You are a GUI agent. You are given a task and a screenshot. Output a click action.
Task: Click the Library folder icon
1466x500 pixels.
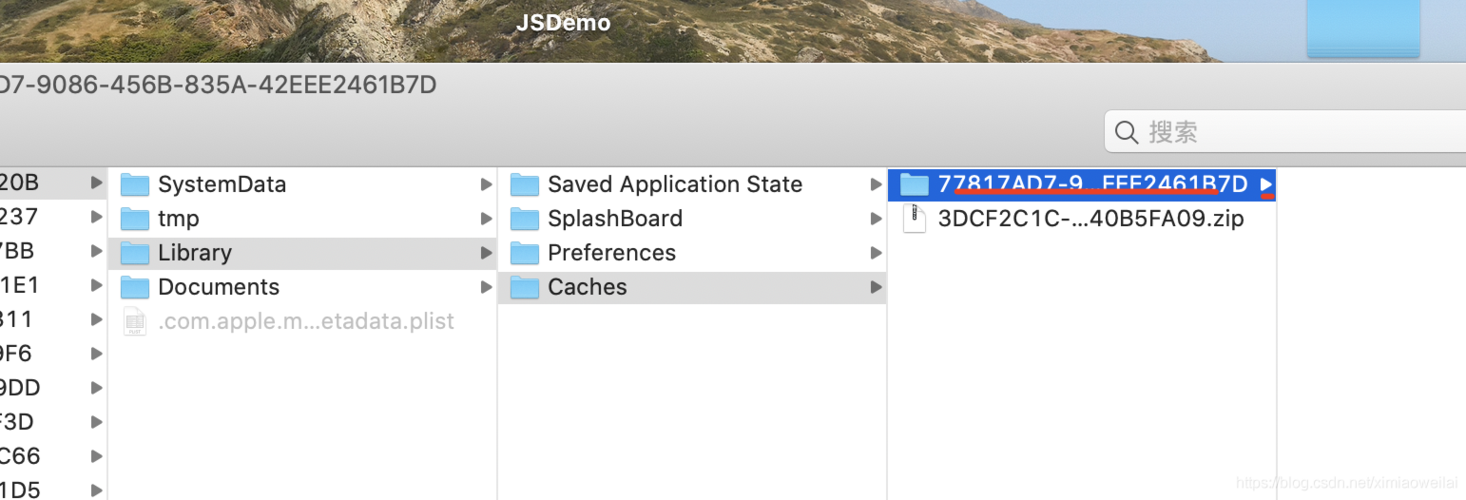pyautogui.click(x=134, y=253)
